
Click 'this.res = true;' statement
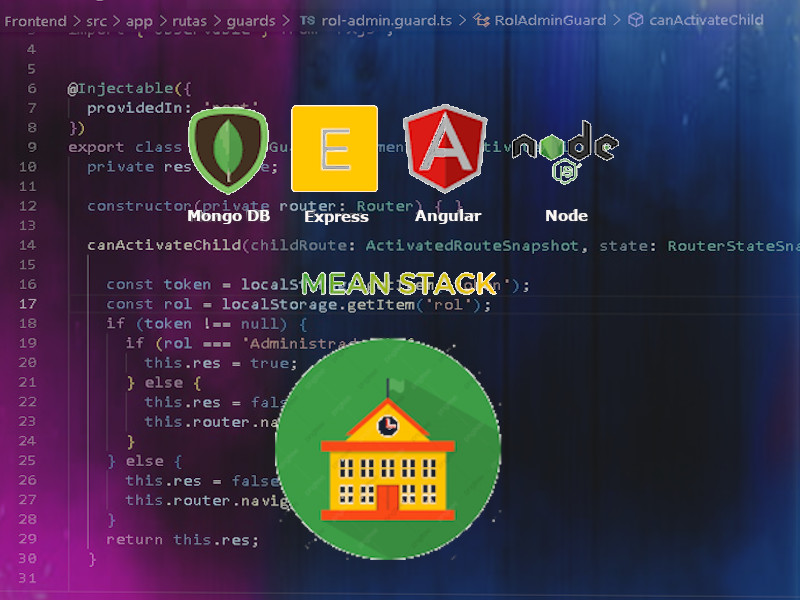pyautogui.click(x=220, y=363)
